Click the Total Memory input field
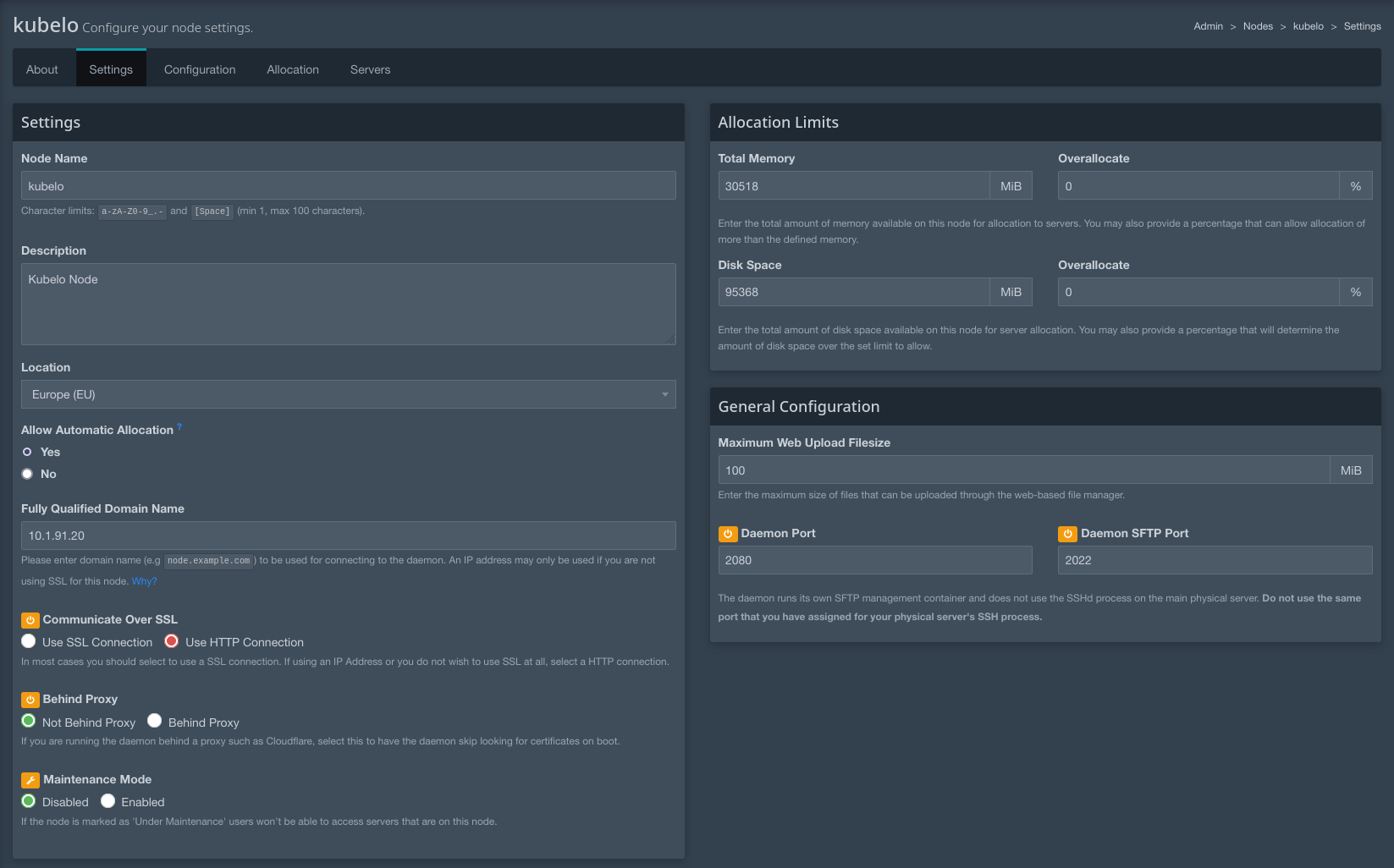The height and width of the screenshot is (868, 1394). click(x=854, y=185)
